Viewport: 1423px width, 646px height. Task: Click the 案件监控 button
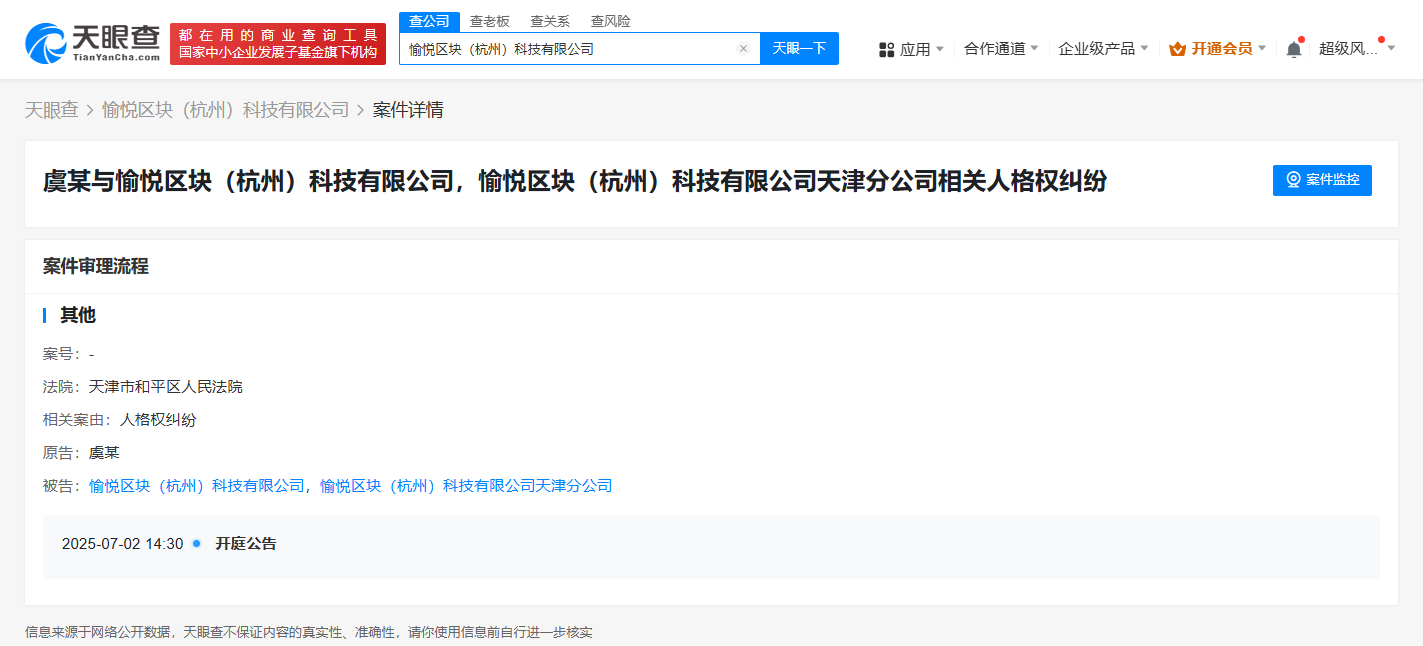pos(1322,180)
